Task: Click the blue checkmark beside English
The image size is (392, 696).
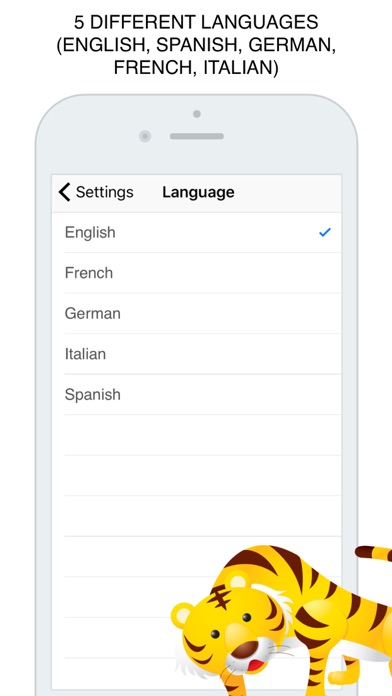Action: pyautogui.click(x=325, y=232)
